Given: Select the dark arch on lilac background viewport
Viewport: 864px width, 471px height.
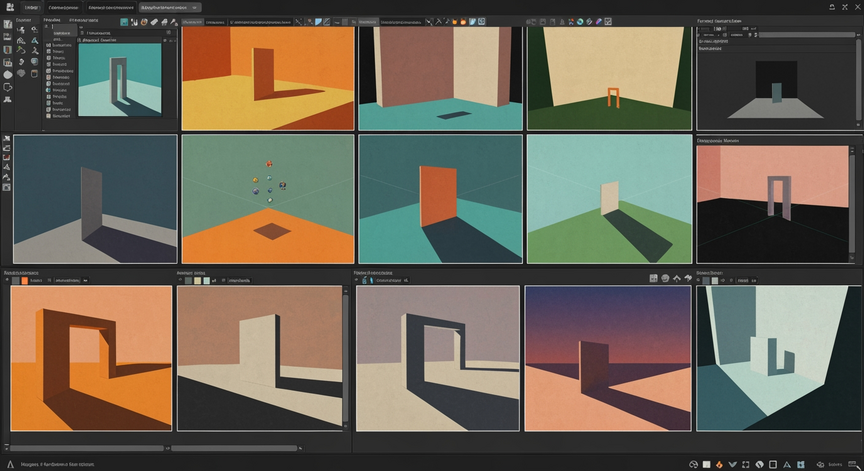Looking at the screenshot, I should [438, 358].
